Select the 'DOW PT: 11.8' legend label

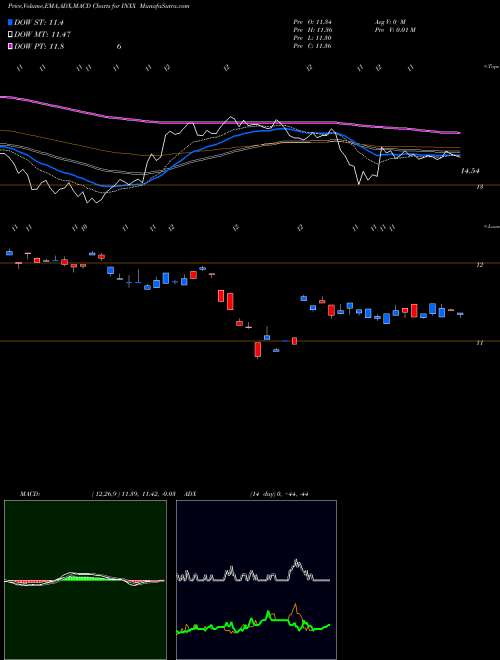click(39, 46)
